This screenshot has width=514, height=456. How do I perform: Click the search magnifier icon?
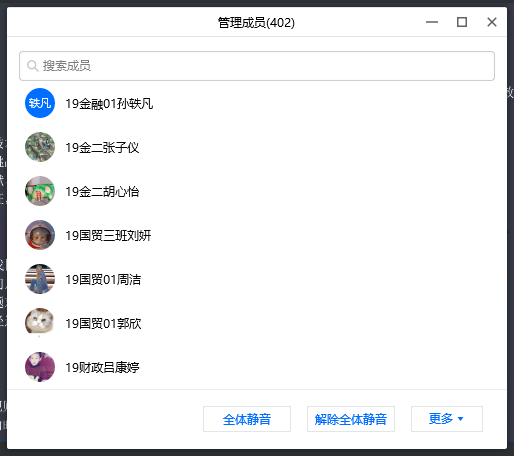(33, 66)
